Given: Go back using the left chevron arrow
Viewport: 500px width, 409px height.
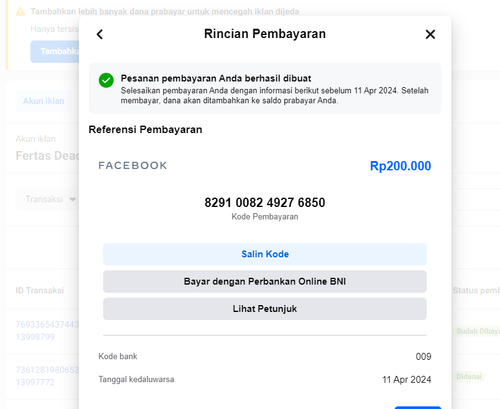Looking at the screenshot, I should (x=100, y=34).
